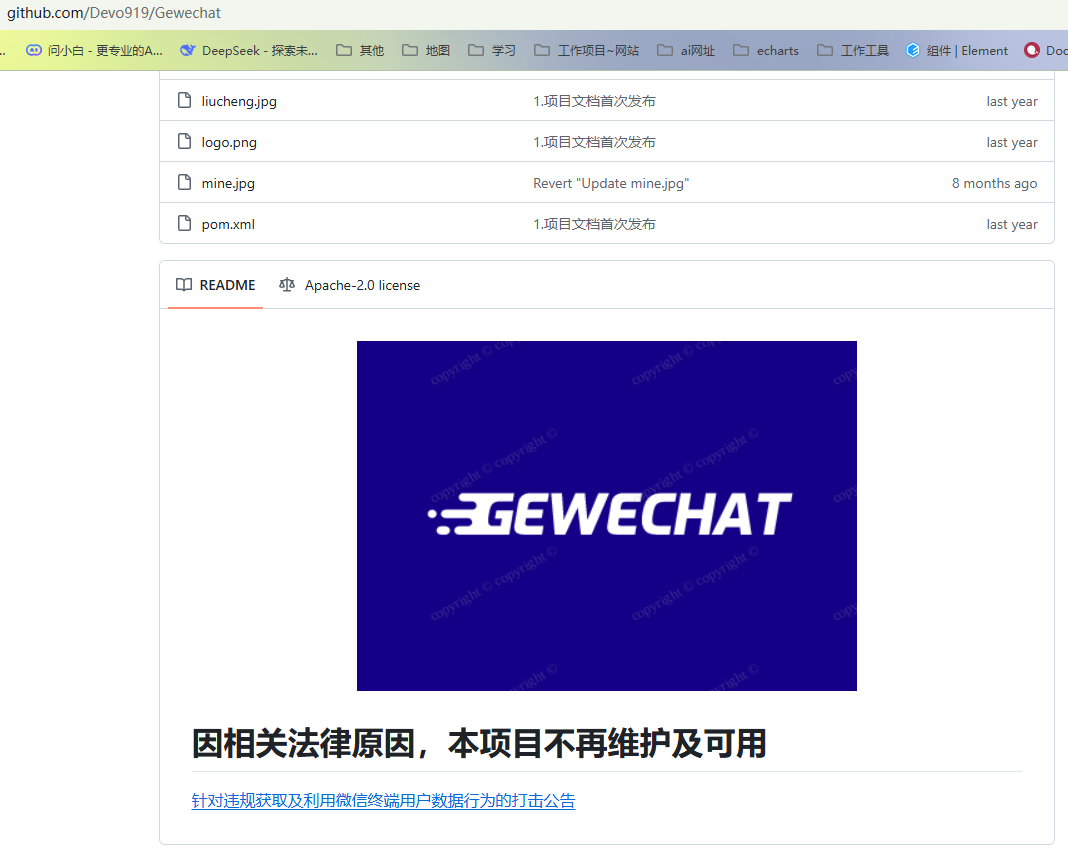Open the liucheng.jpg file
1068x852 pixels.
click(x=239, y=101)
